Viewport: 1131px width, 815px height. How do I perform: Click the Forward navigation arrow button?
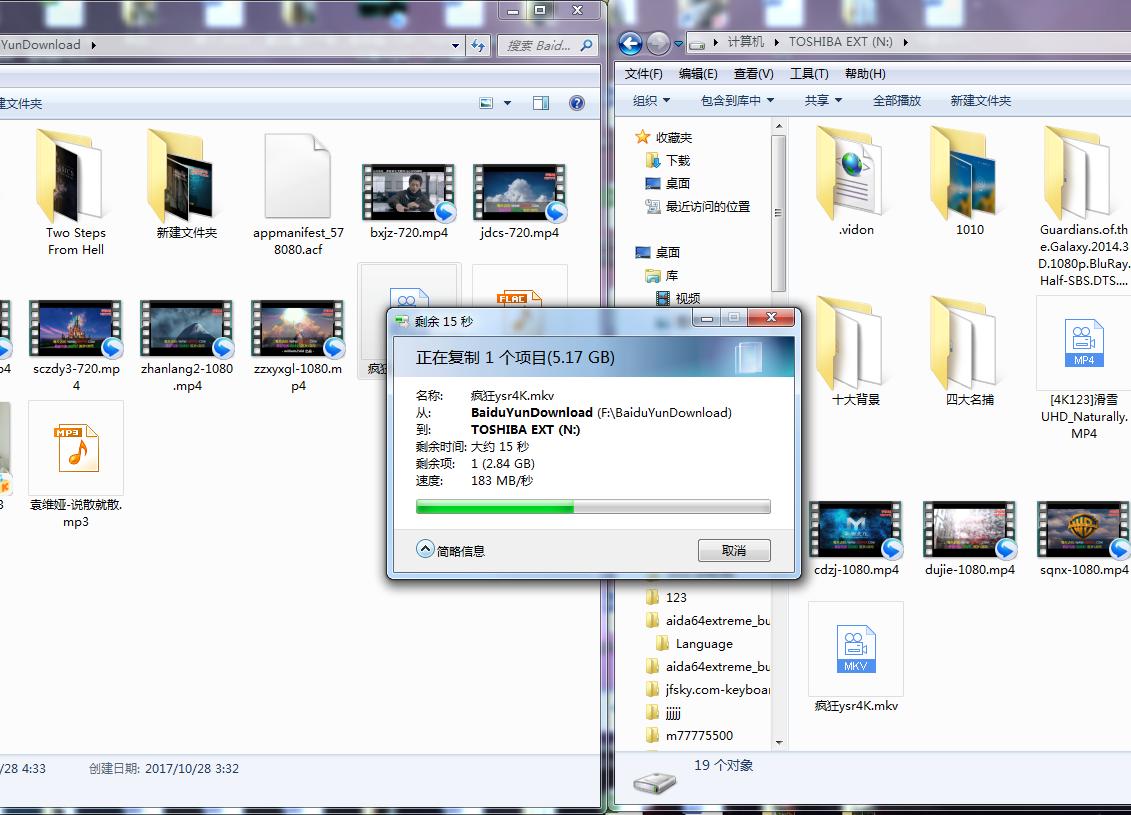coord(658,43)
